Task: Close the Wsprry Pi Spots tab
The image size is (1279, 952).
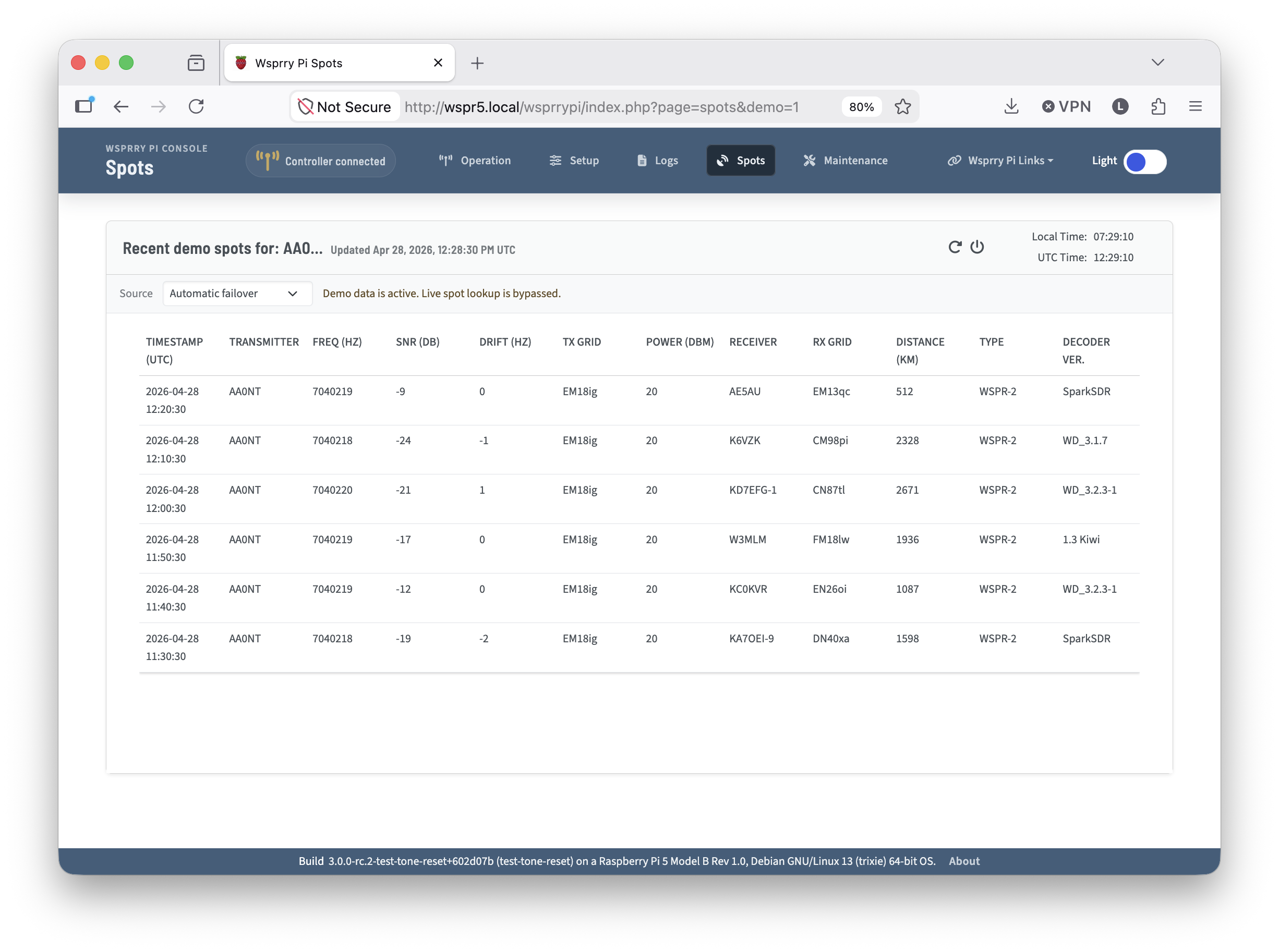Action: click(x=438, y=63)
